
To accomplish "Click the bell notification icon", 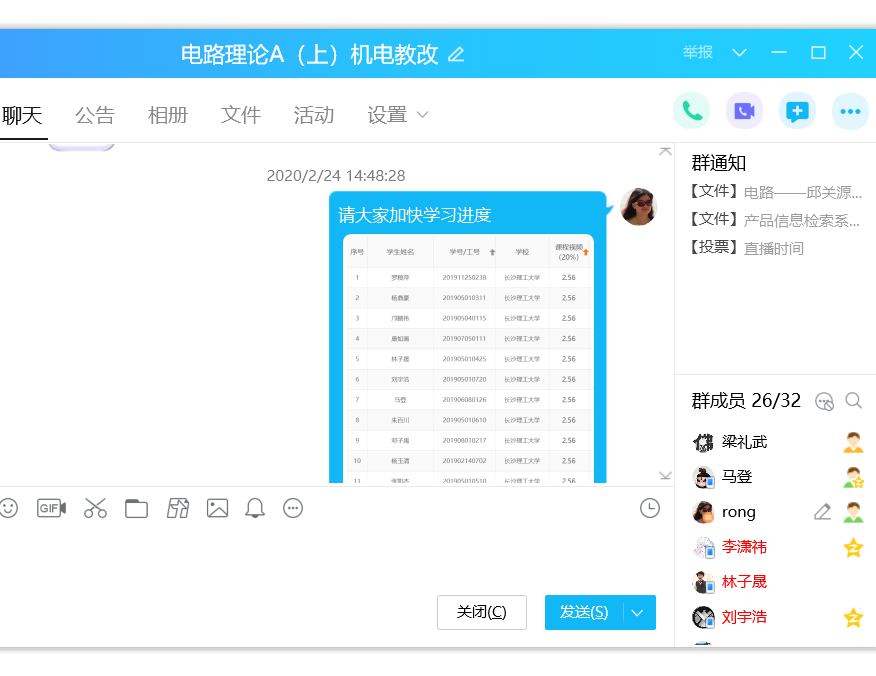I will [x=255, y=508].
